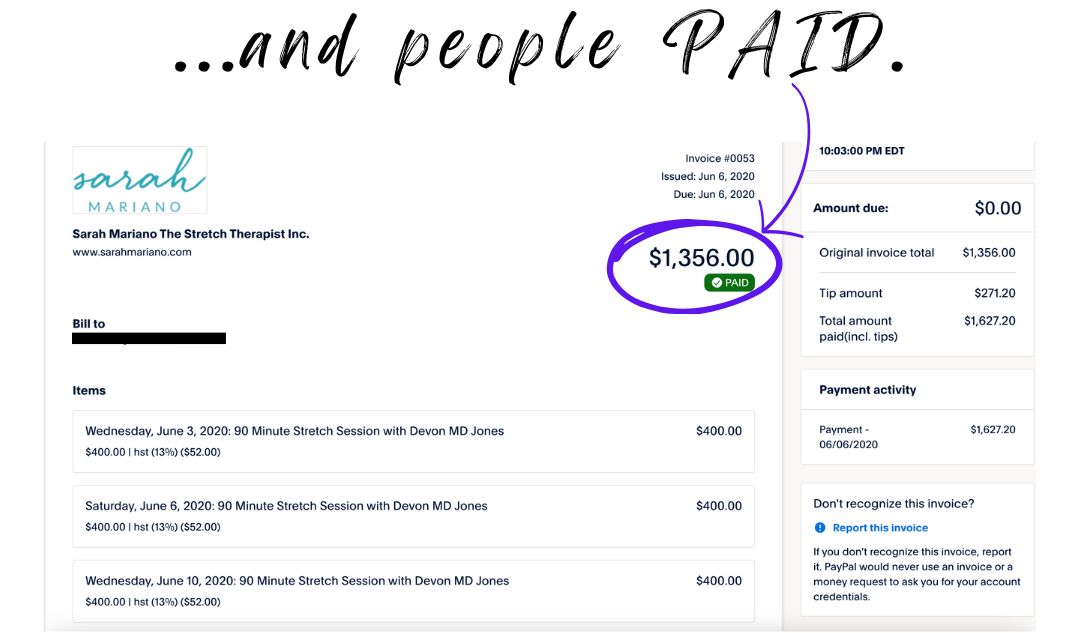
Task: Click the Sarah Mariano The Stretch Therapist Inc. name
Action: [x=191, y=234]
